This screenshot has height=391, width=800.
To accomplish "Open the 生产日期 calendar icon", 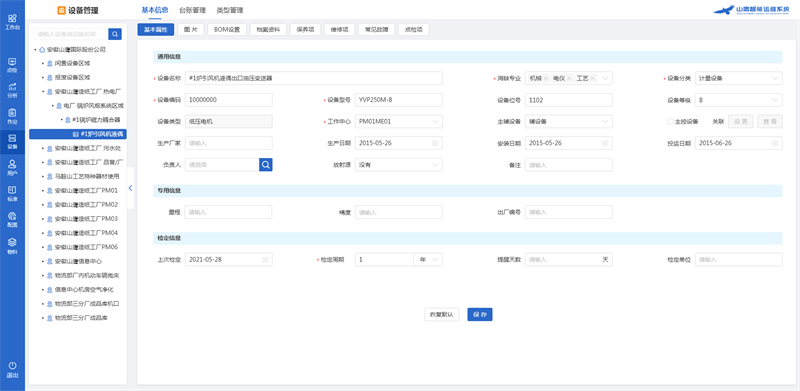I will tap(435, 143).
